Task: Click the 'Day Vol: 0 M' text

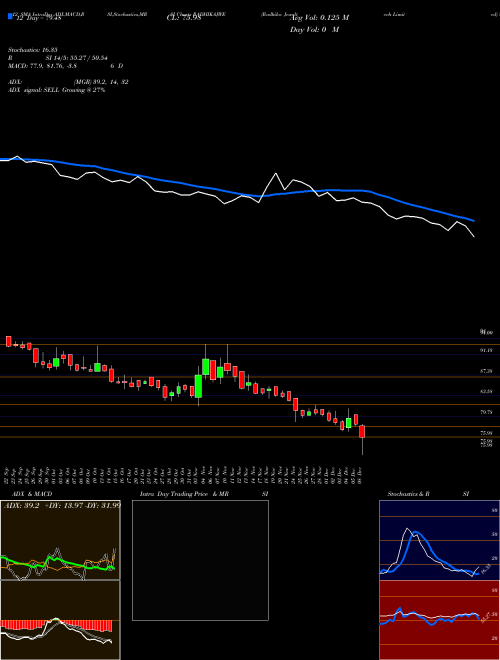Action: (x=314, y=29)
